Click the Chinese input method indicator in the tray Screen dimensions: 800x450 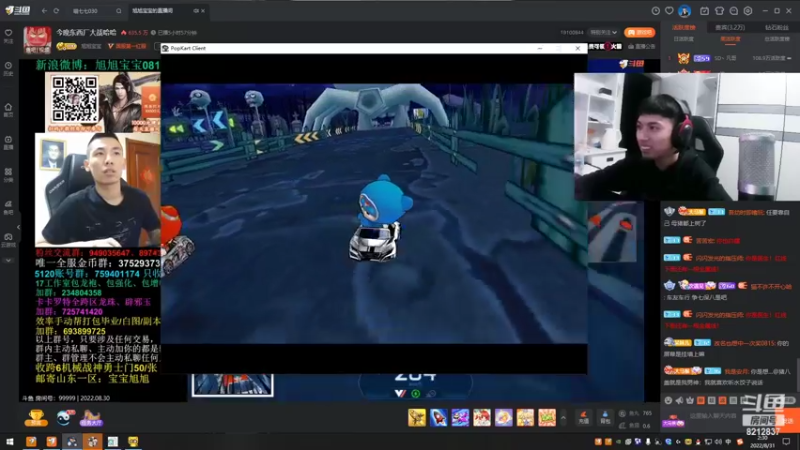(x=729, y=442)
